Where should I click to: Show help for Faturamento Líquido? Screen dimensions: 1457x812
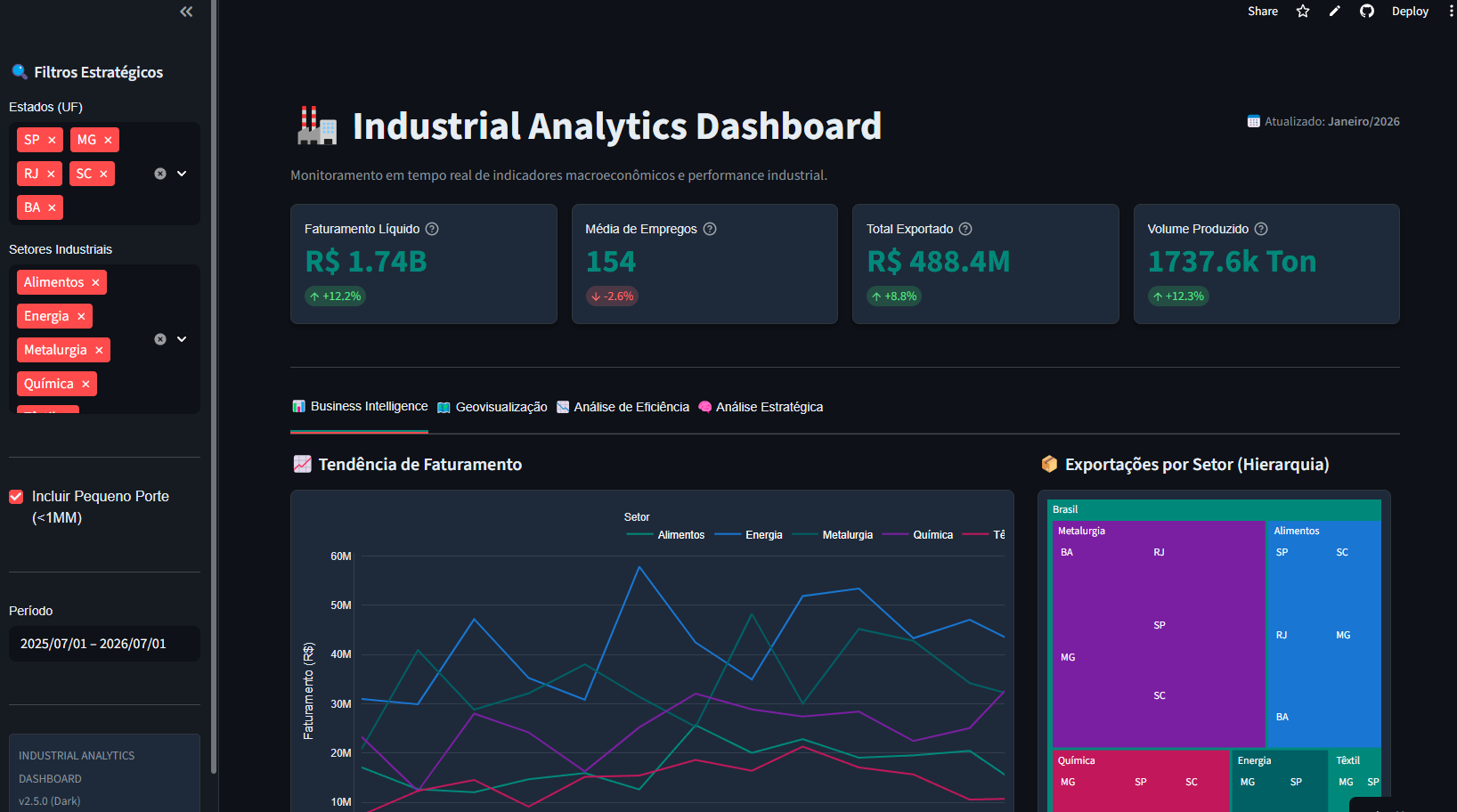[432, 229]
